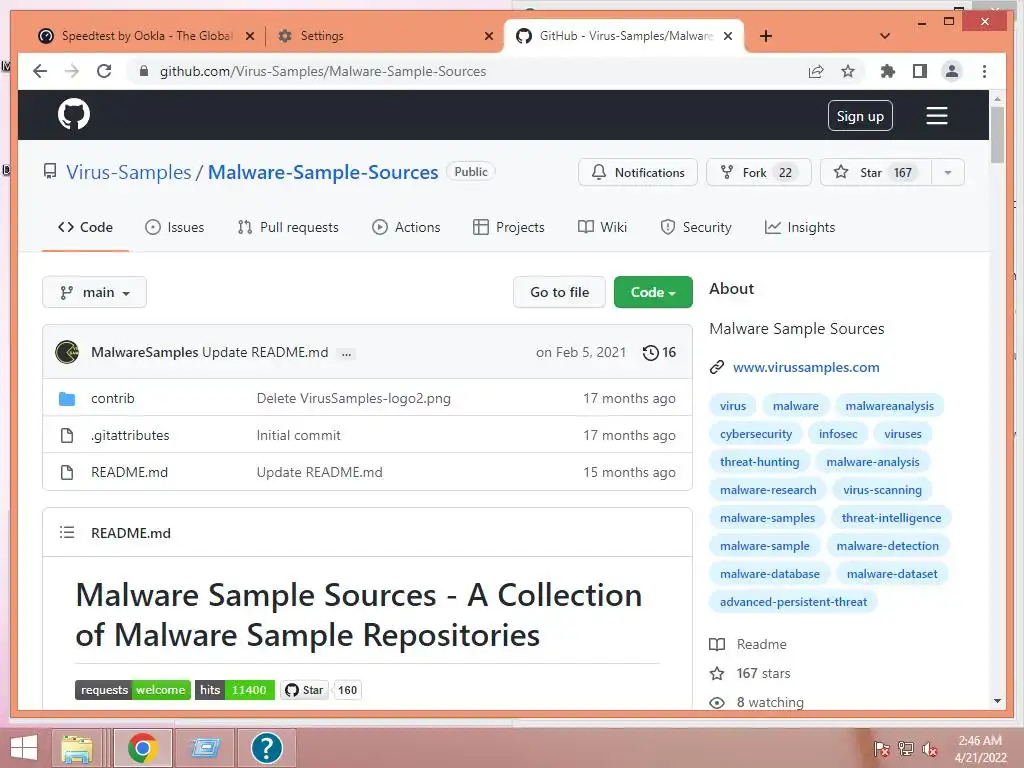The height and width of the screenshot is (768, 1024).
Task: Click the network tray icon
Action: (x=906, y=748)
